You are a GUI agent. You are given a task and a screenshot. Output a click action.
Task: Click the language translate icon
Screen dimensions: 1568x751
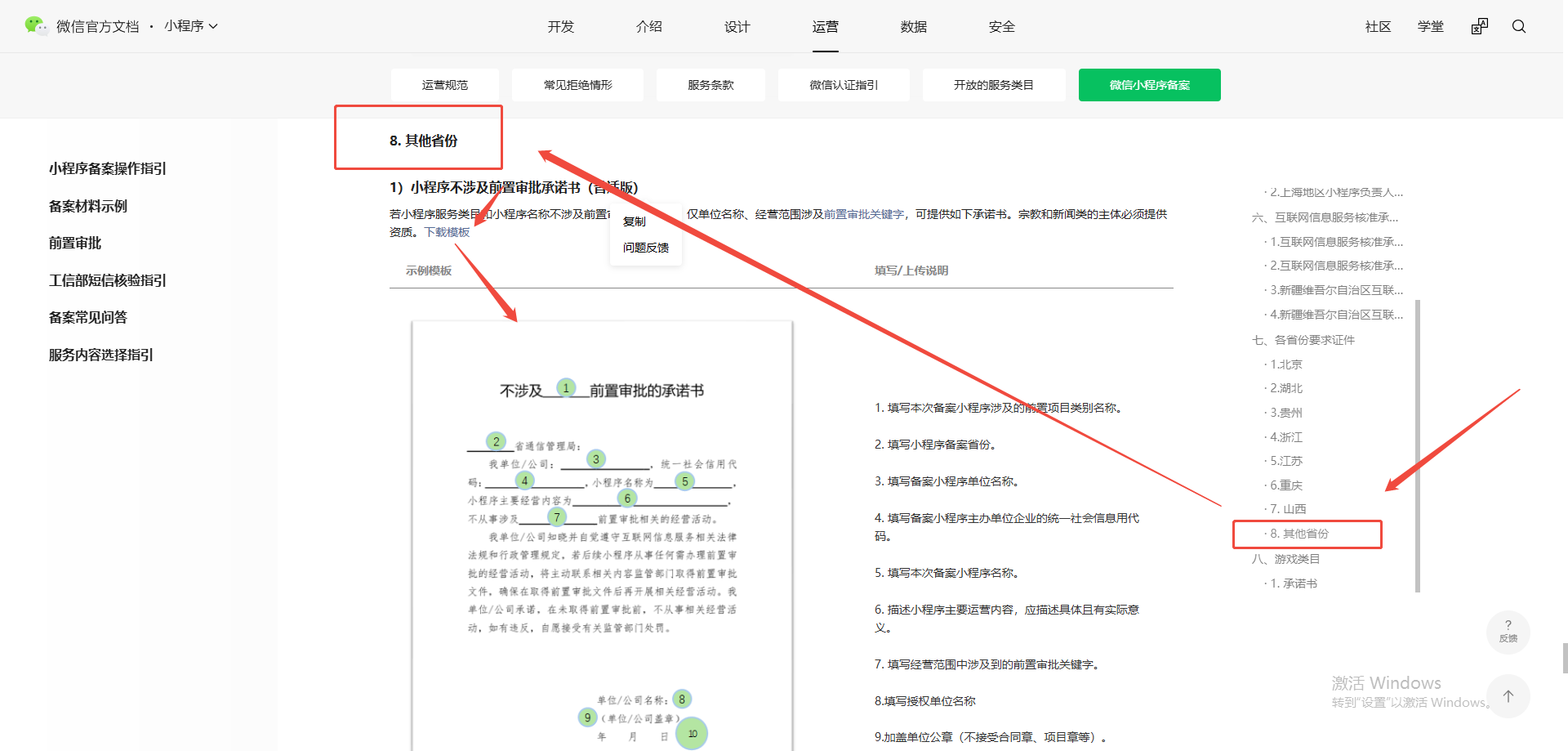(x=1479, y=26)
